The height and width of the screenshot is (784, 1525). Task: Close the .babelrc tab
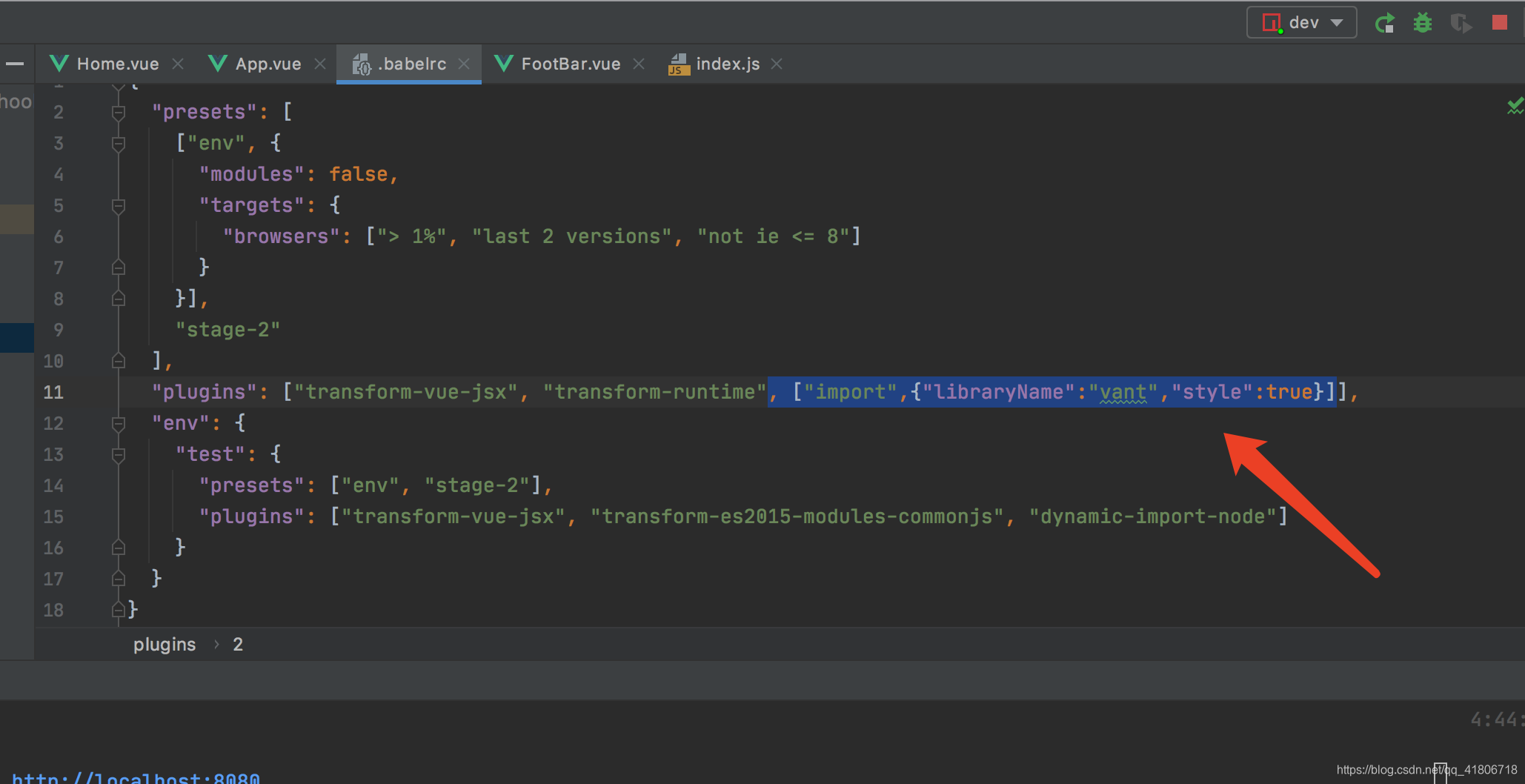pyautogui.click(x=464, y=64)
